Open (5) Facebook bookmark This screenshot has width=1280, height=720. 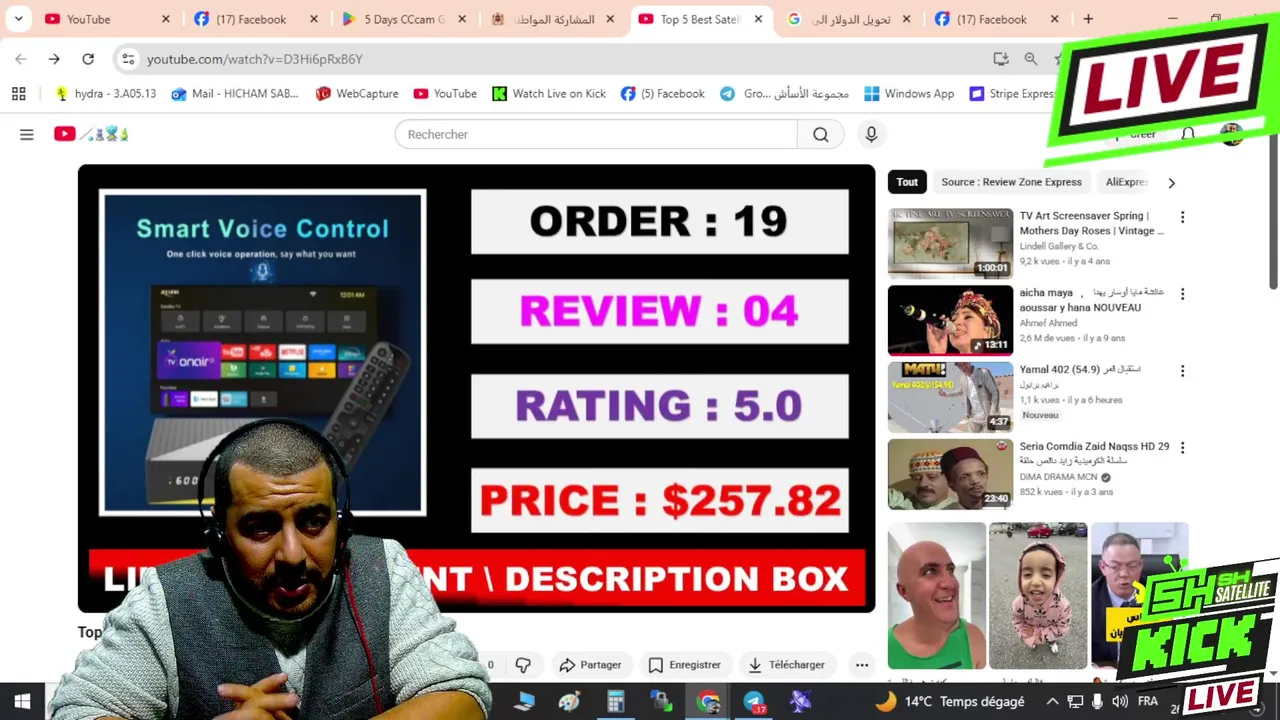coord(662,93)
